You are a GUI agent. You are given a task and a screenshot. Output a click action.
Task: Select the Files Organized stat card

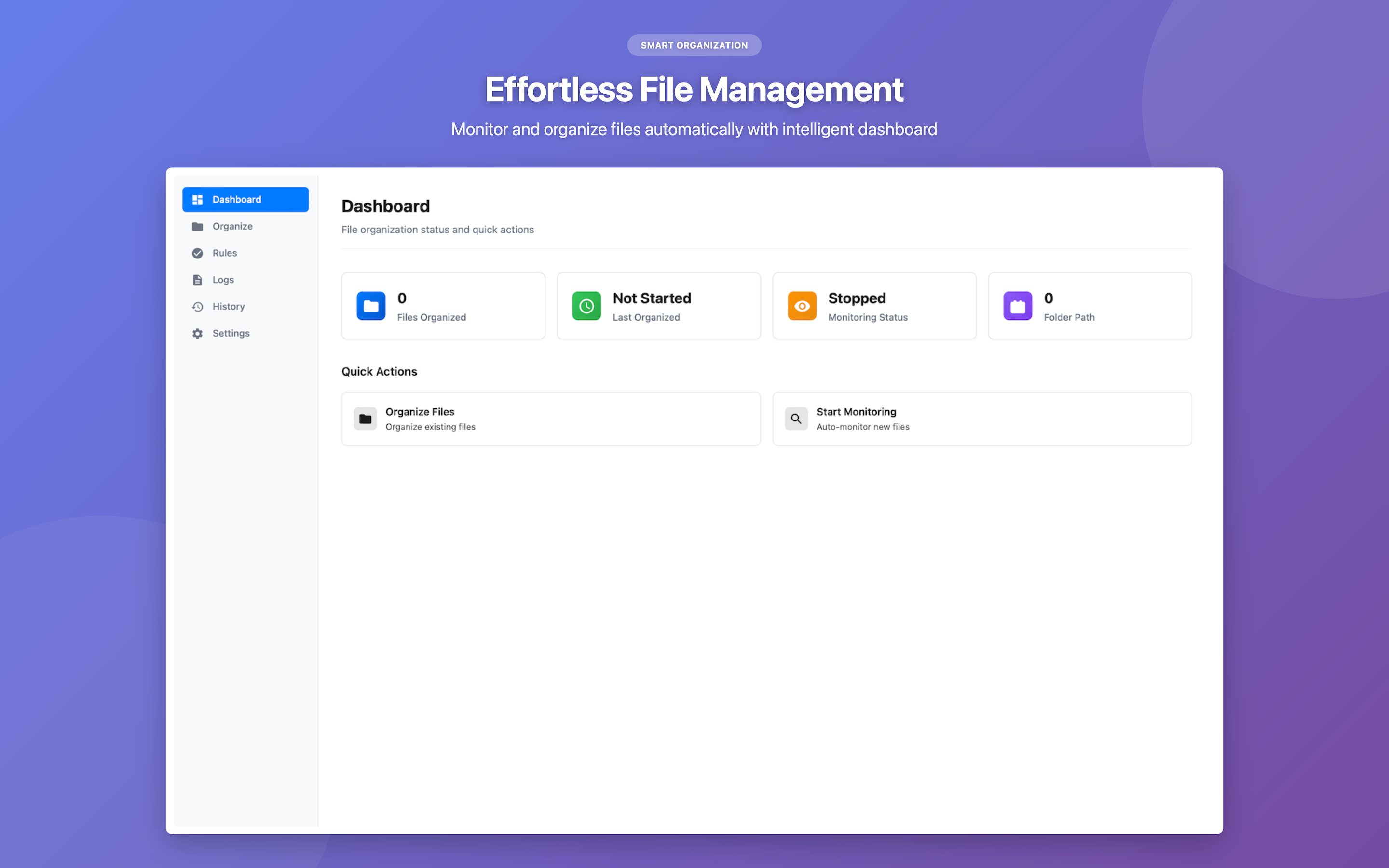point(443,305)
